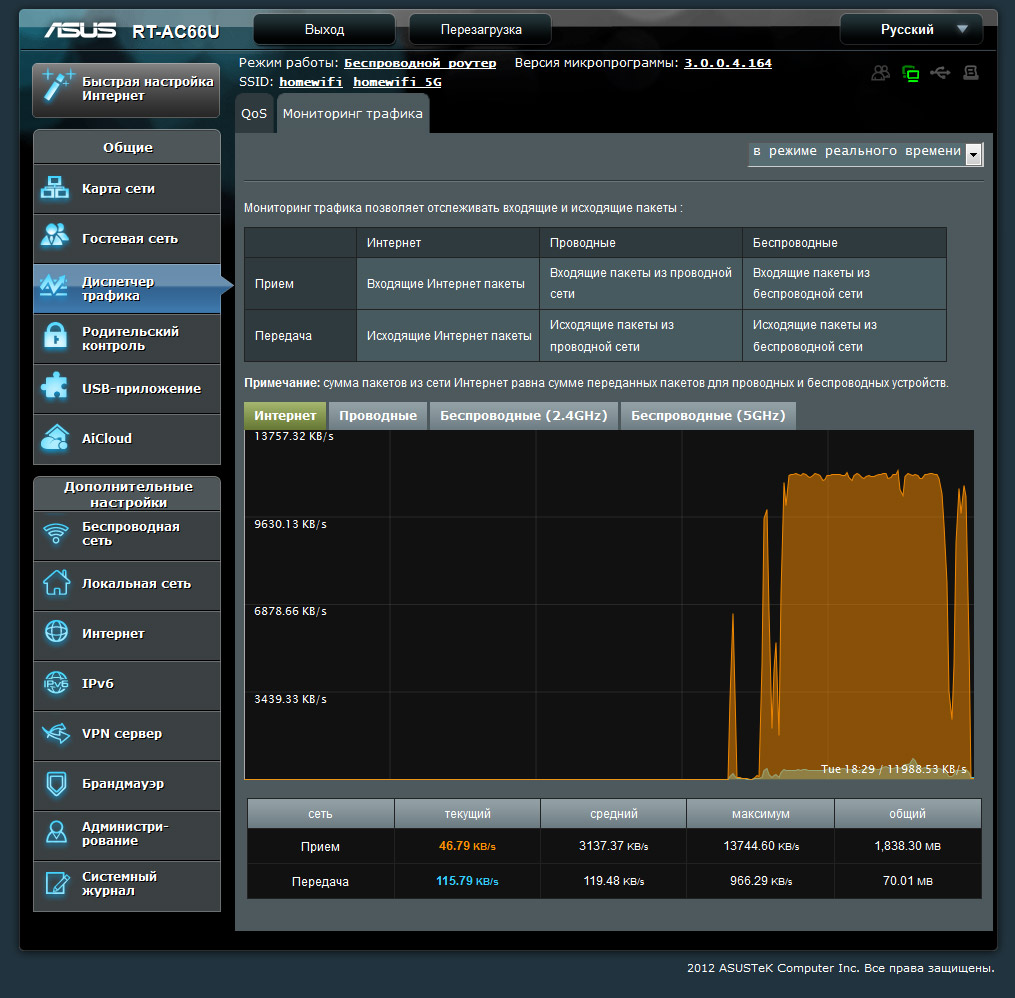Click the Дополнительные настройки section header
The width and height of the screenshot is (1015, 998).
coord(127,494)
